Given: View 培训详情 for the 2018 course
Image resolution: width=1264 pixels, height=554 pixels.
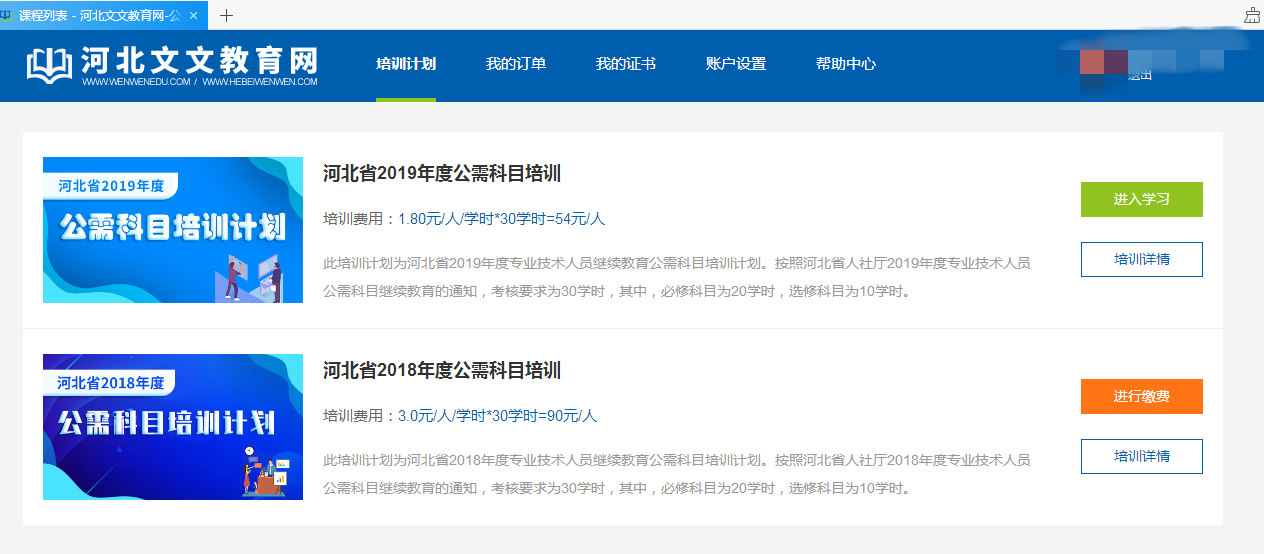Looking at the screenshot, I should (1141, 456).
